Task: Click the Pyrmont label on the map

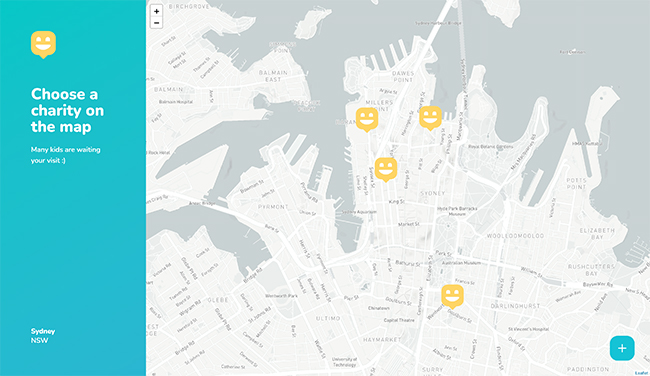Action: tap(273, 206)
